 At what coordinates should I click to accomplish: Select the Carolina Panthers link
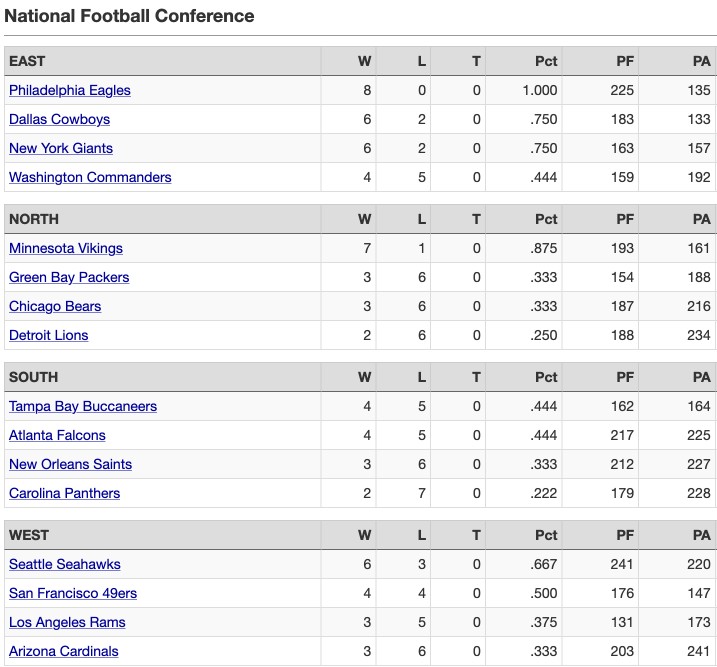(64, 493)
